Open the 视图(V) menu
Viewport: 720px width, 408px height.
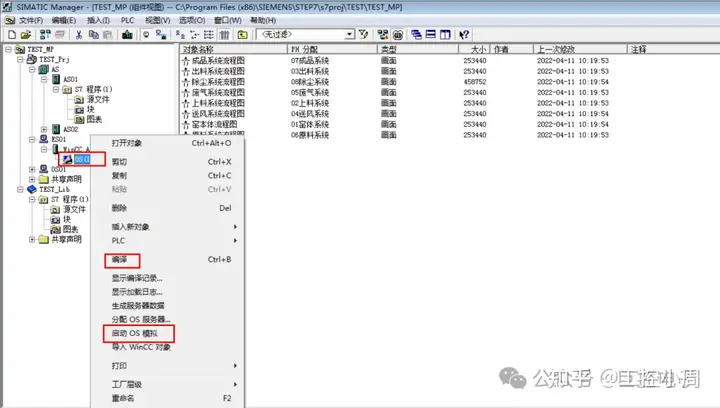click(158, 20)
